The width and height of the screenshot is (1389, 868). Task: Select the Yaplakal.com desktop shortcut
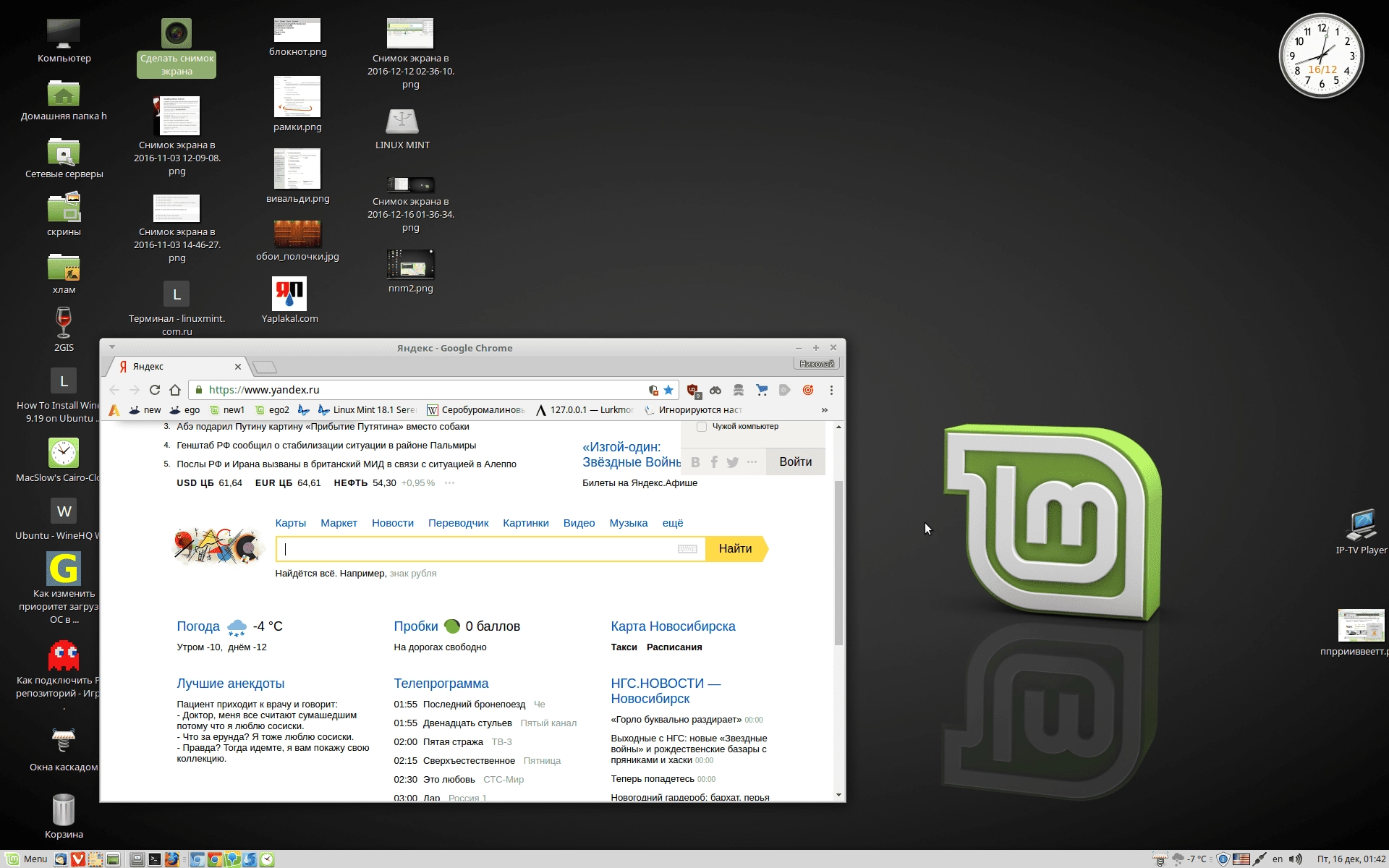point(289,300)
